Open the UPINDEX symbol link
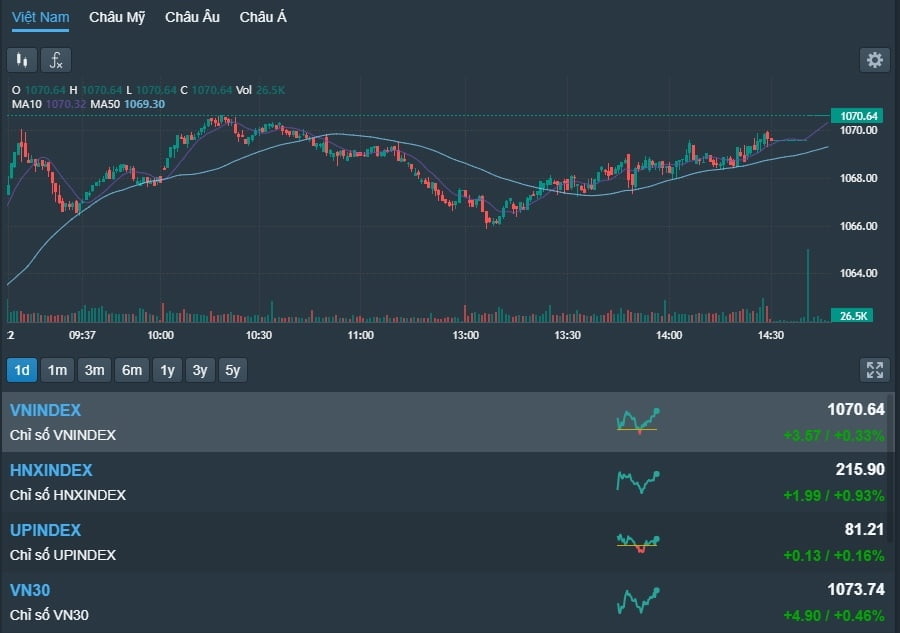900x633 pixels. 45,530
